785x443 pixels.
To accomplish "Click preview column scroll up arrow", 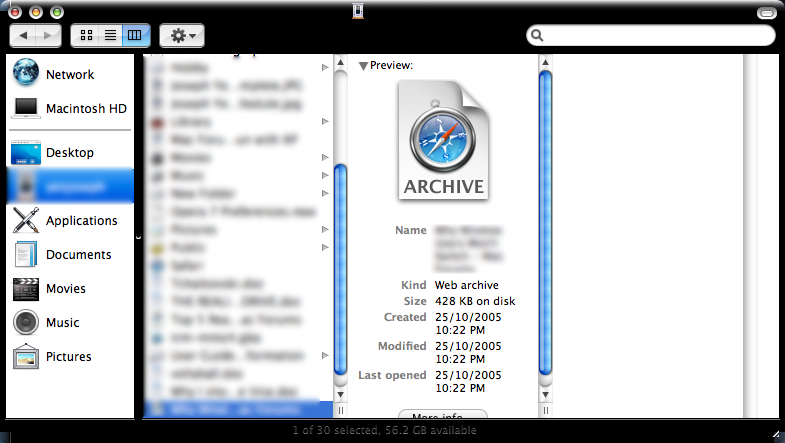I will pyautogui.click(x=546, y=63).
